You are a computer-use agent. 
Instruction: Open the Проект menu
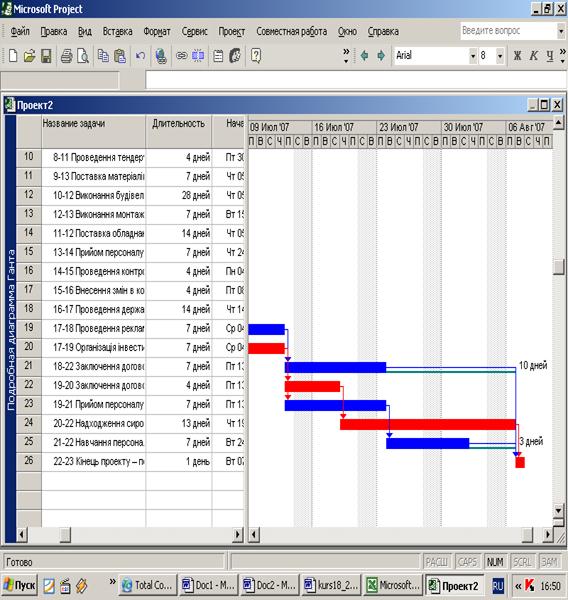(x=232, y=31)
